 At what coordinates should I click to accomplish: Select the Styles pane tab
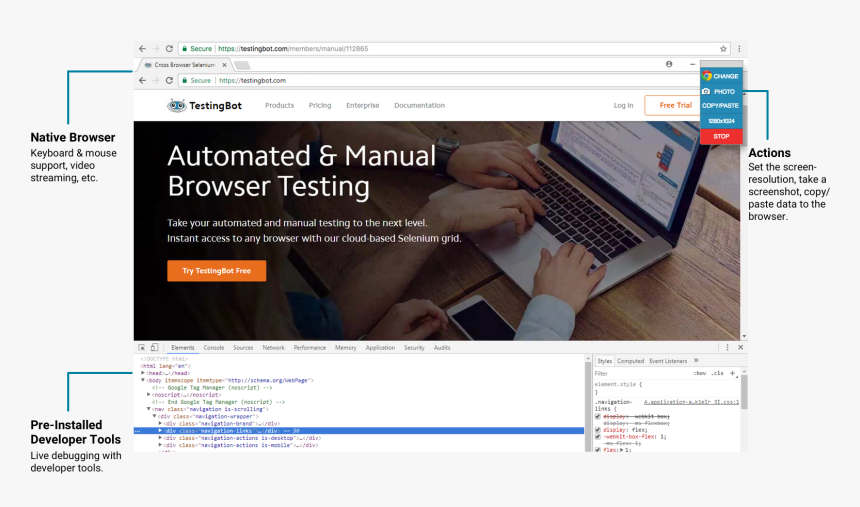pos(604,361)
